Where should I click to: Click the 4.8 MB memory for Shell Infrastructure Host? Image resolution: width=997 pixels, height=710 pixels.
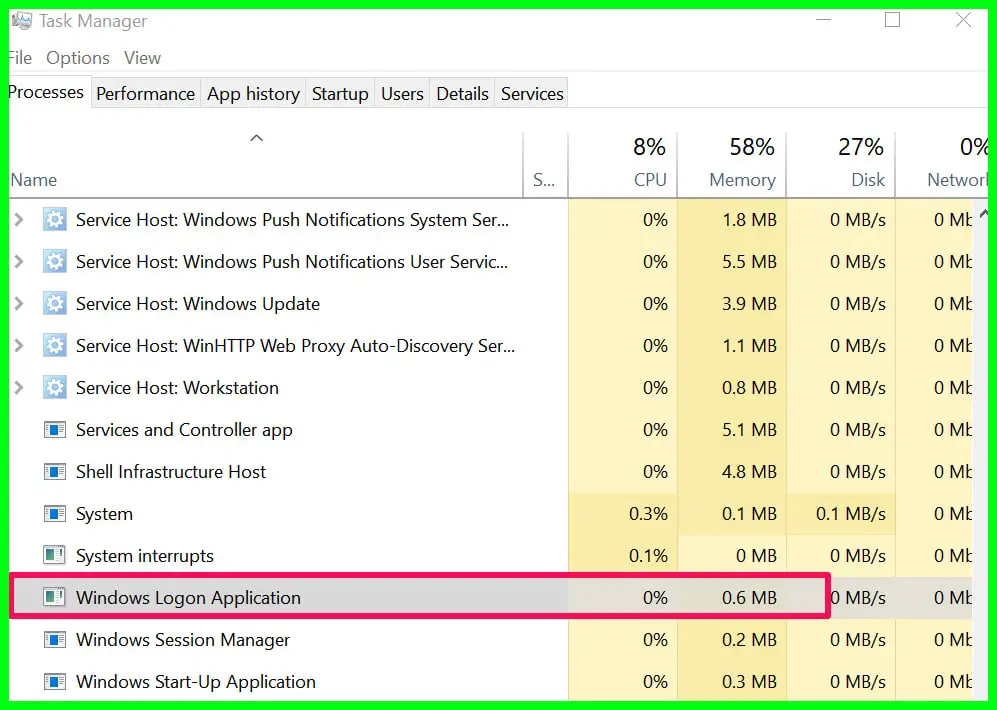tap(749, 472)
